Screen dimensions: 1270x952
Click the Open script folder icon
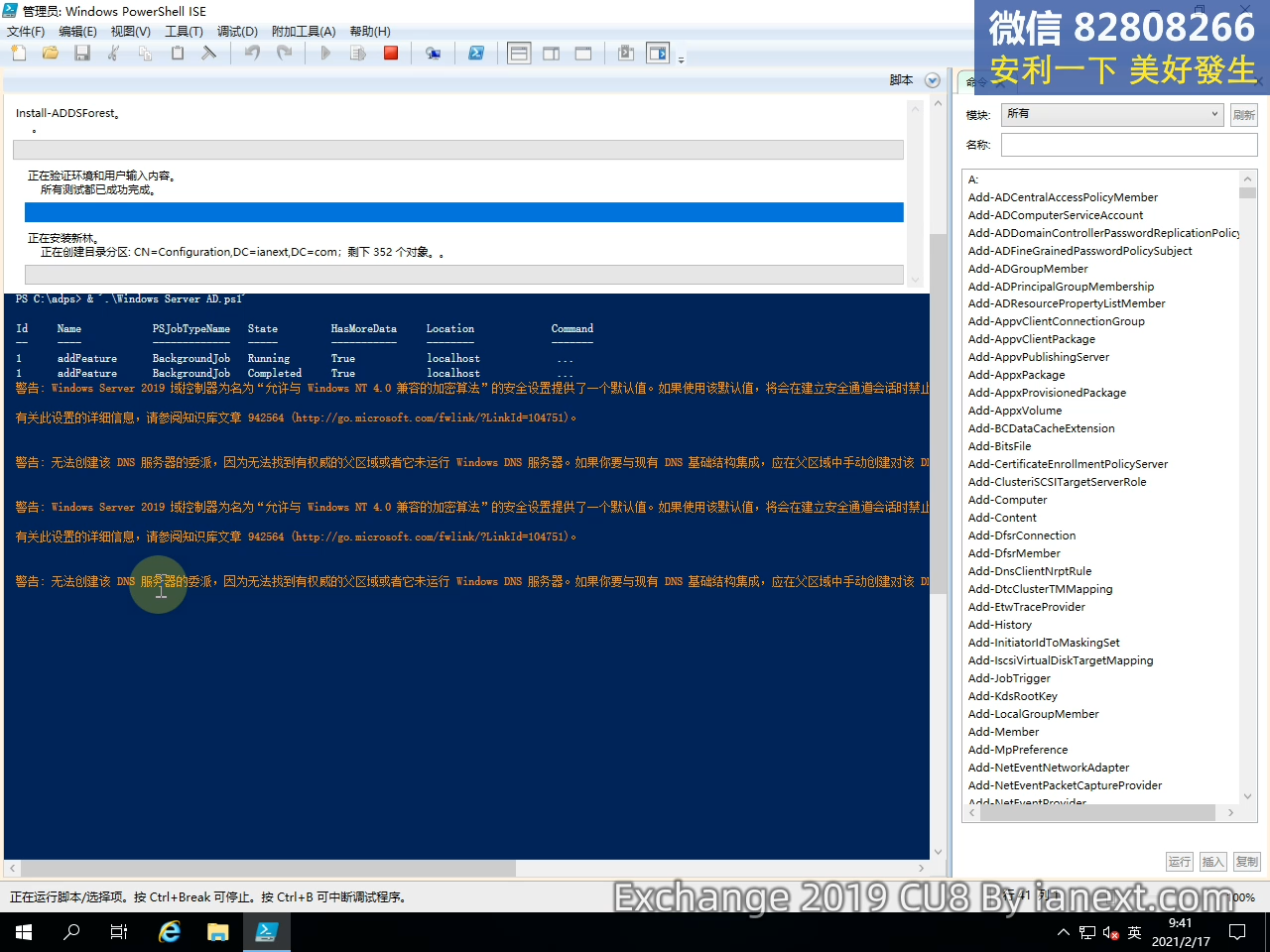click(51, 54)
